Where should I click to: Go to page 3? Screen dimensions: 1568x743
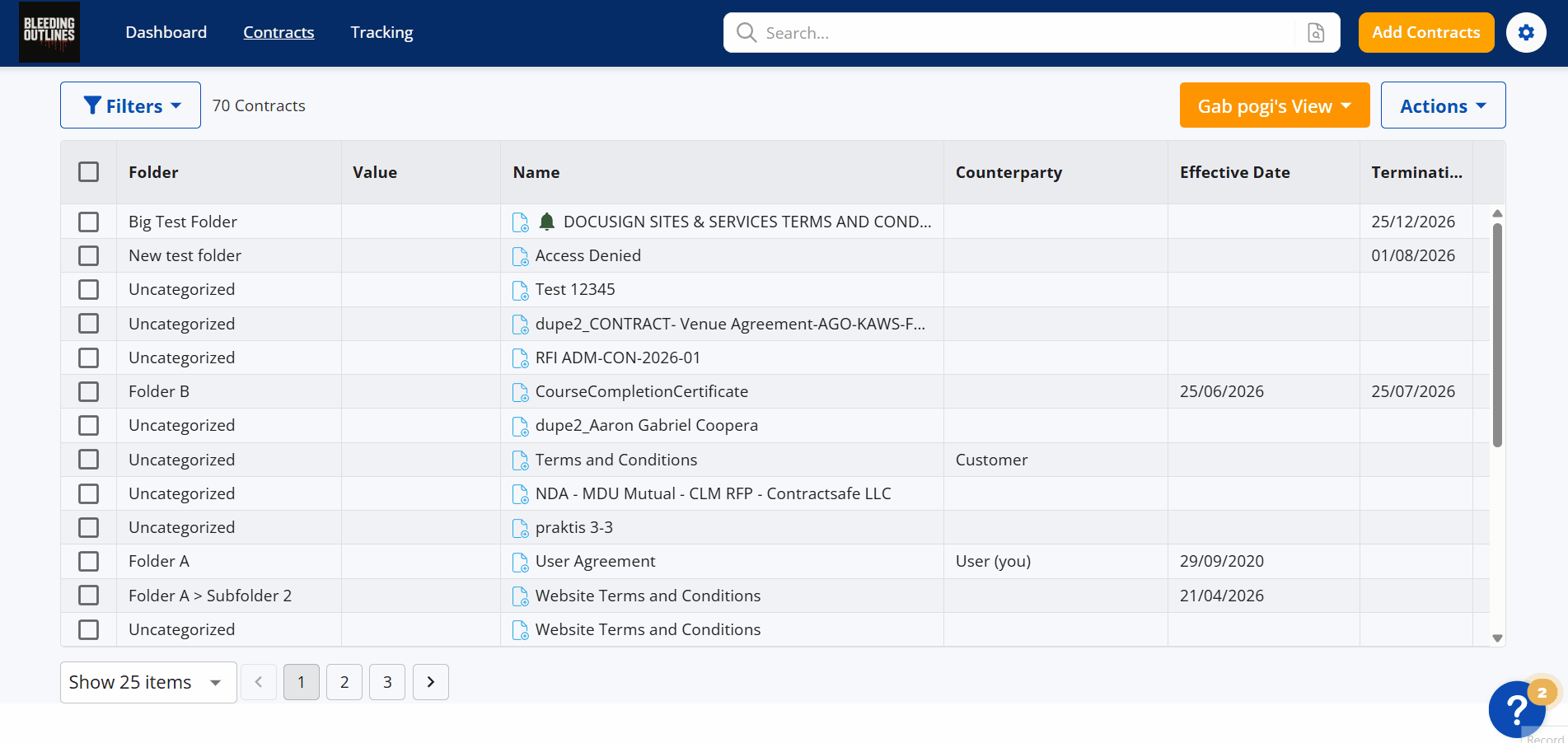pyautogui.click(x=387, y=682)
